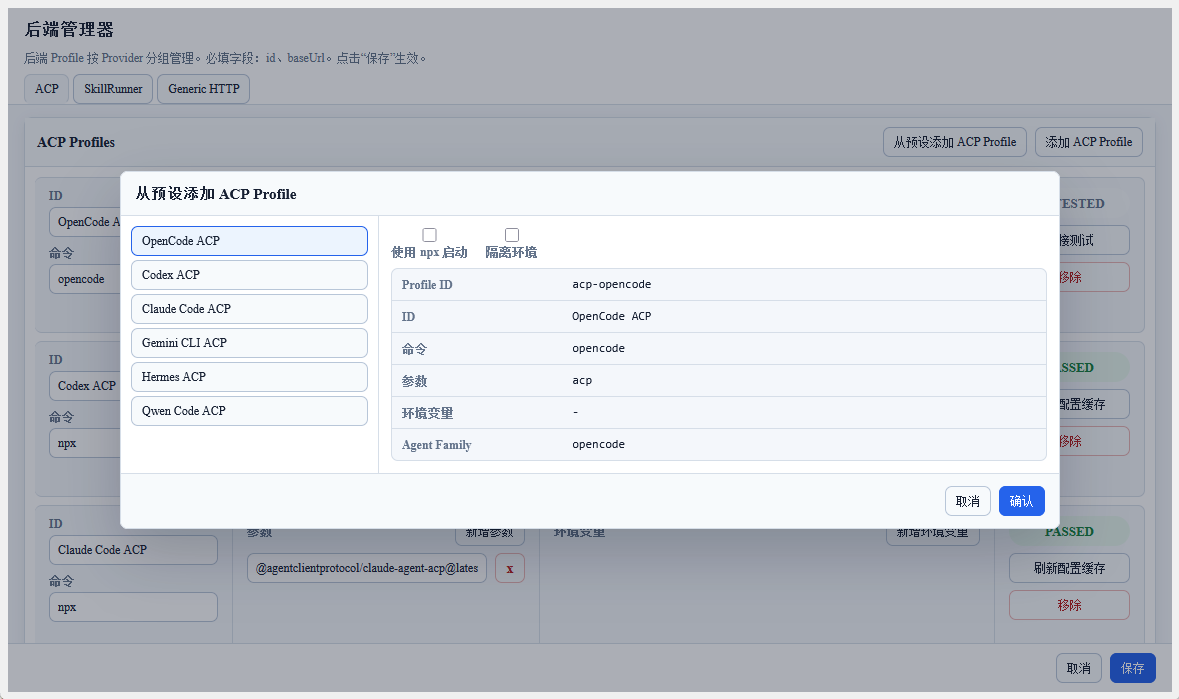Open the Generic HTTP tab
Viewport: 1179px width, 699px height.
204,89
